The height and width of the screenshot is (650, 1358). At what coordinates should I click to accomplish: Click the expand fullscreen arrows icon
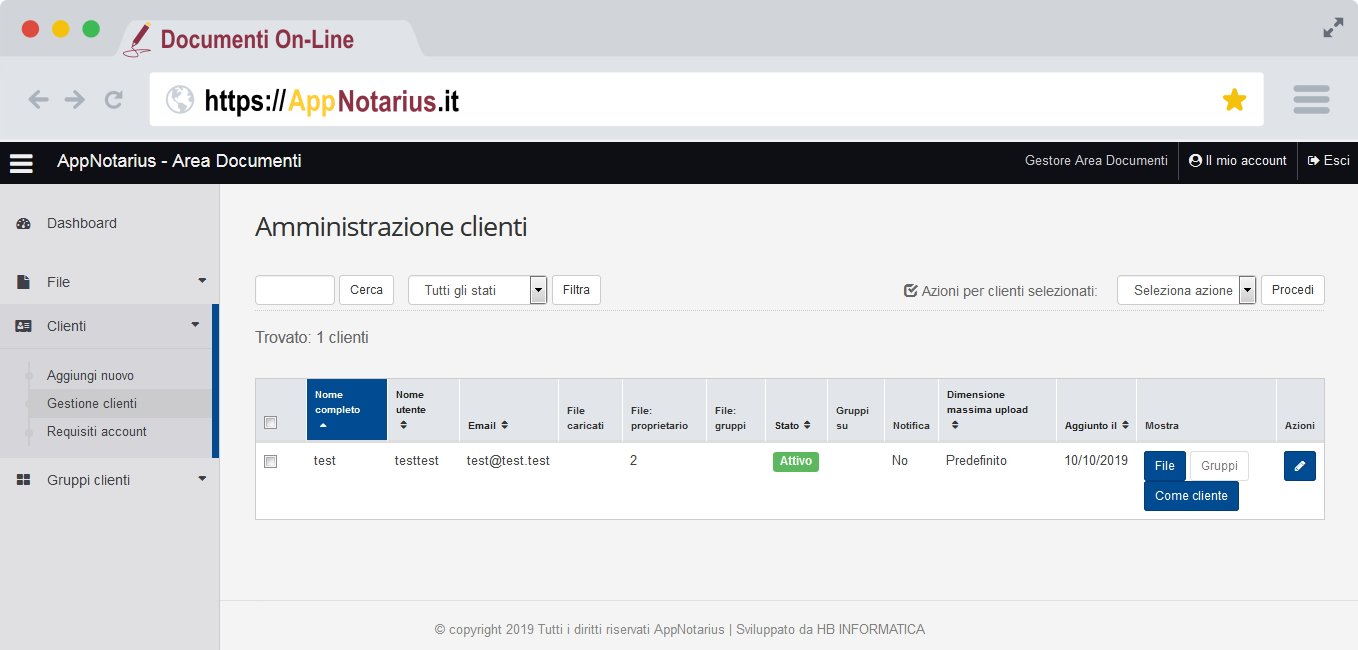click(1333, 28)
